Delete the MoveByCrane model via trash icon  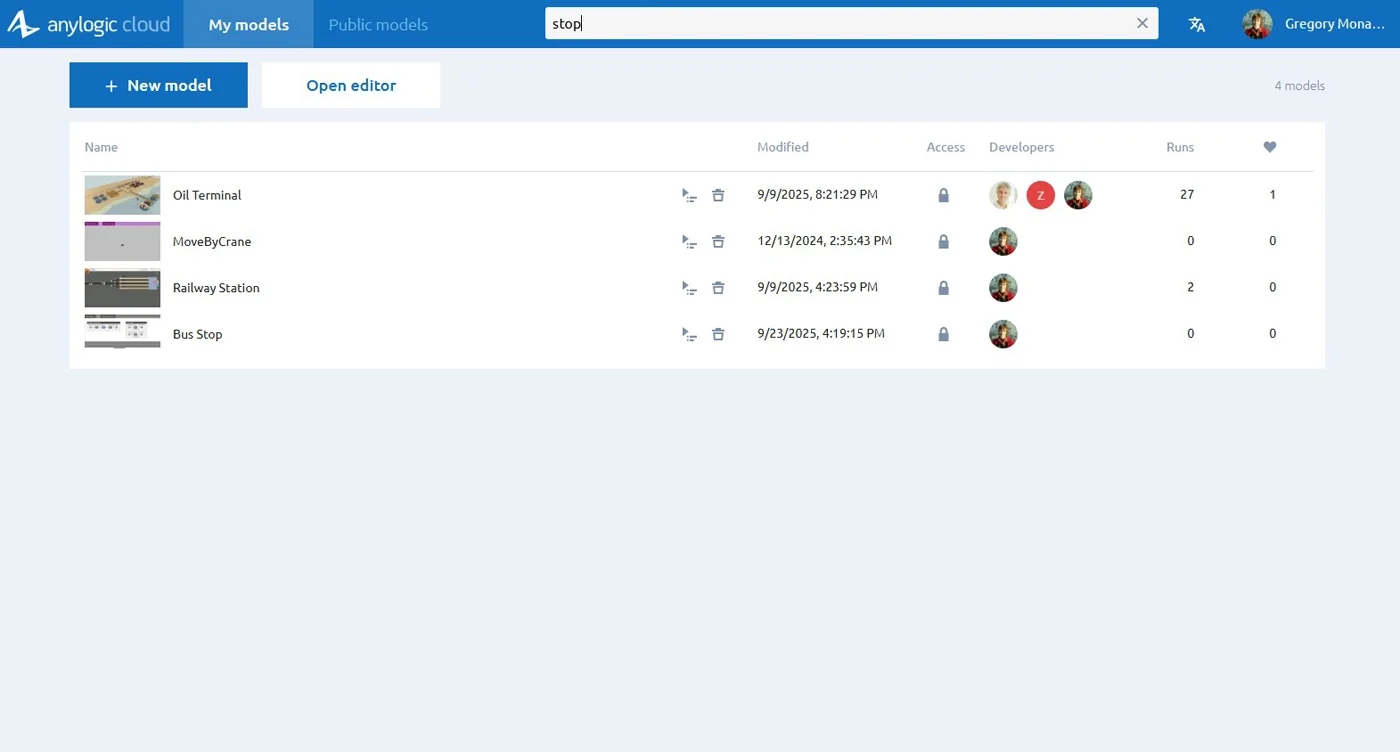[x=718, y=242]
